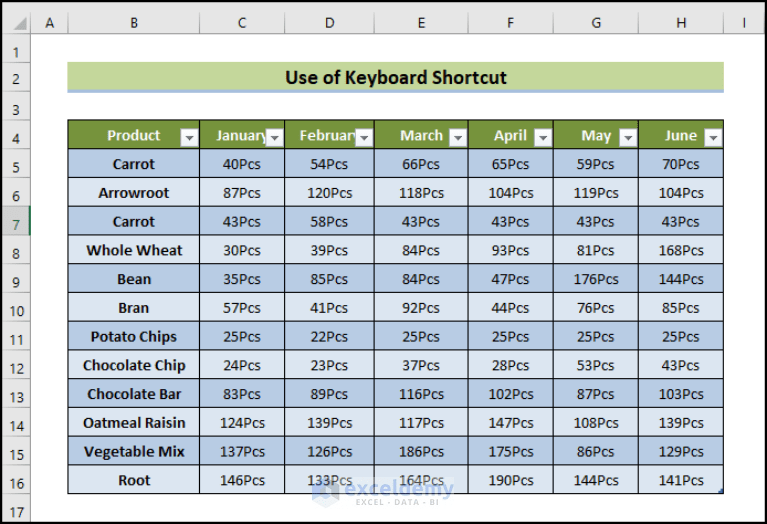Image resolution: width=767 pixels, height=524 pixels.
Task: Select the 'Potato Chips' cell
Action: tap(134, 337)
